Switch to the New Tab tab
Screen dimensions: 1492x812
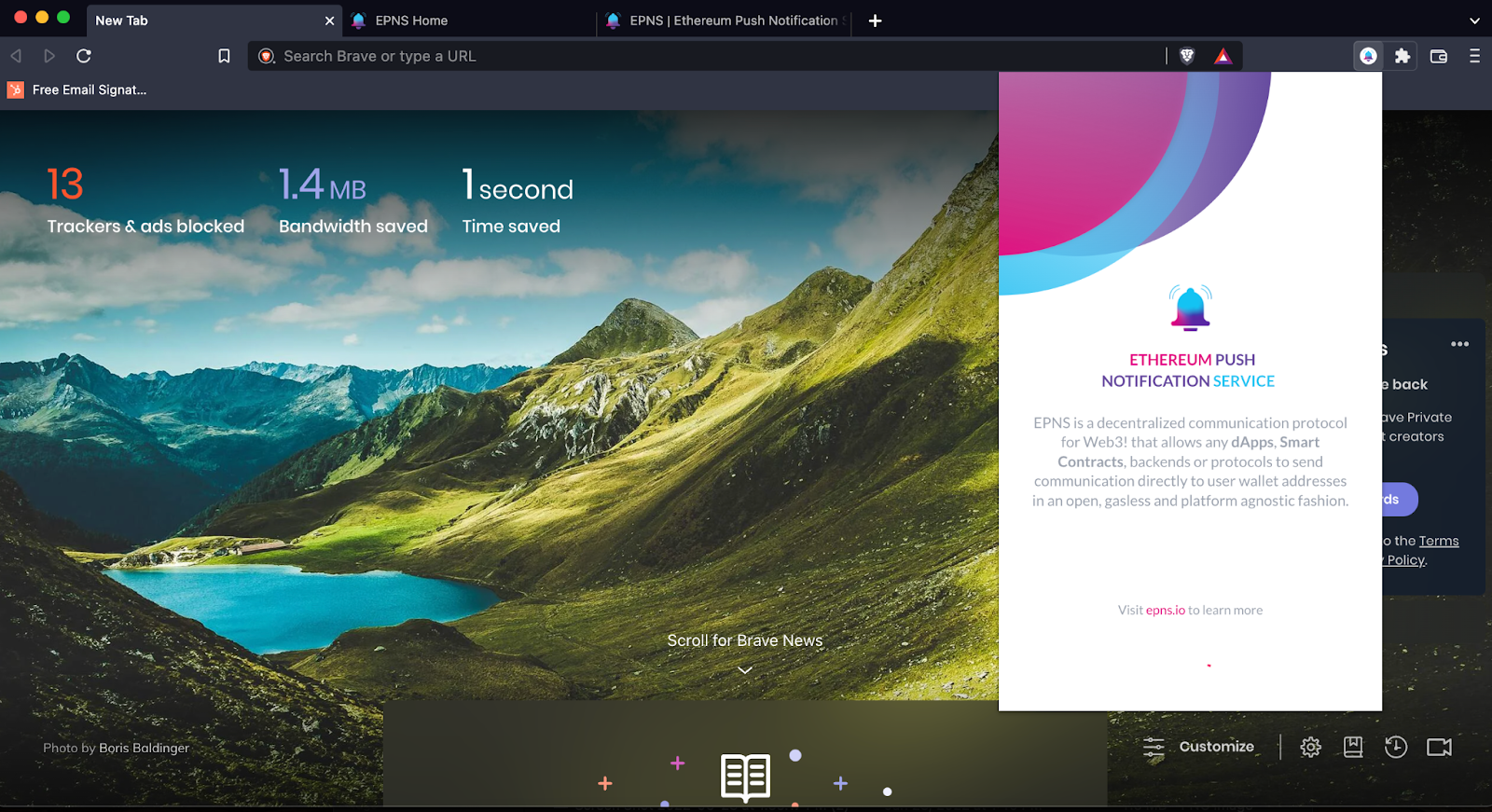tap(214, 21)
